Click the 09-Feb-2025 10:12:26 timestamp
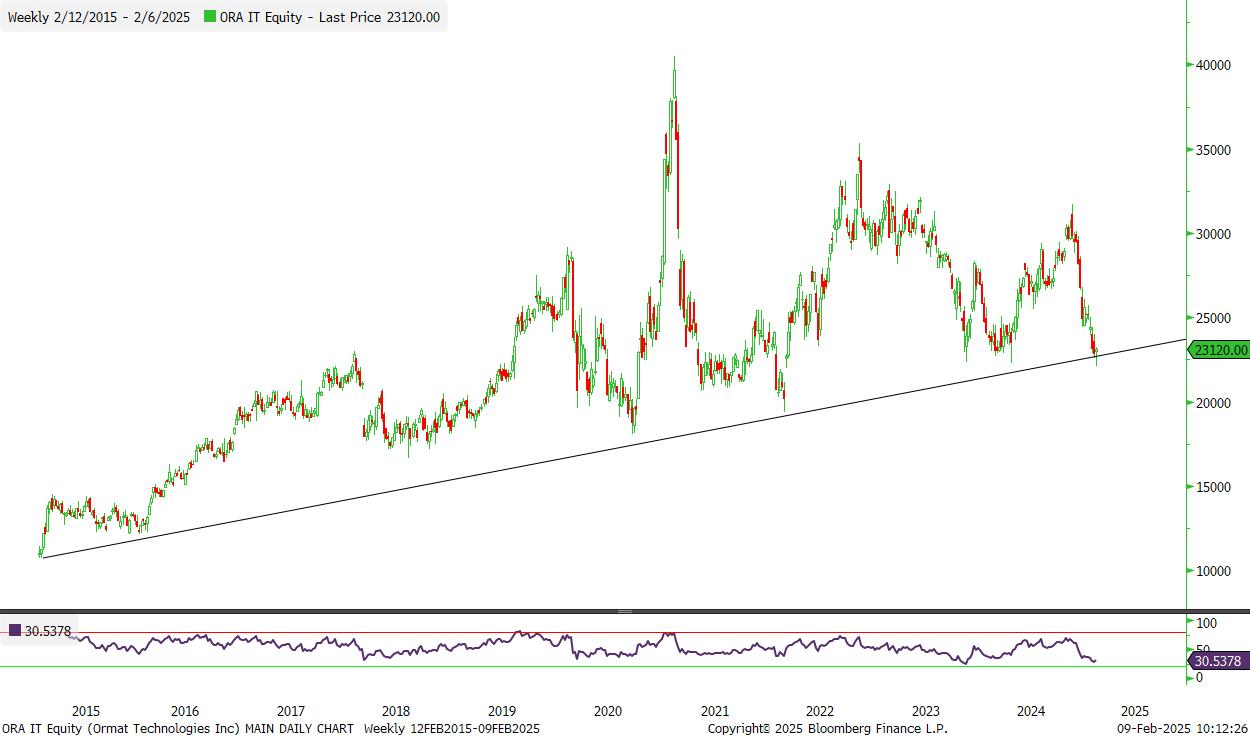Viewport: 1250px width, 737px height. [1182, 728]
